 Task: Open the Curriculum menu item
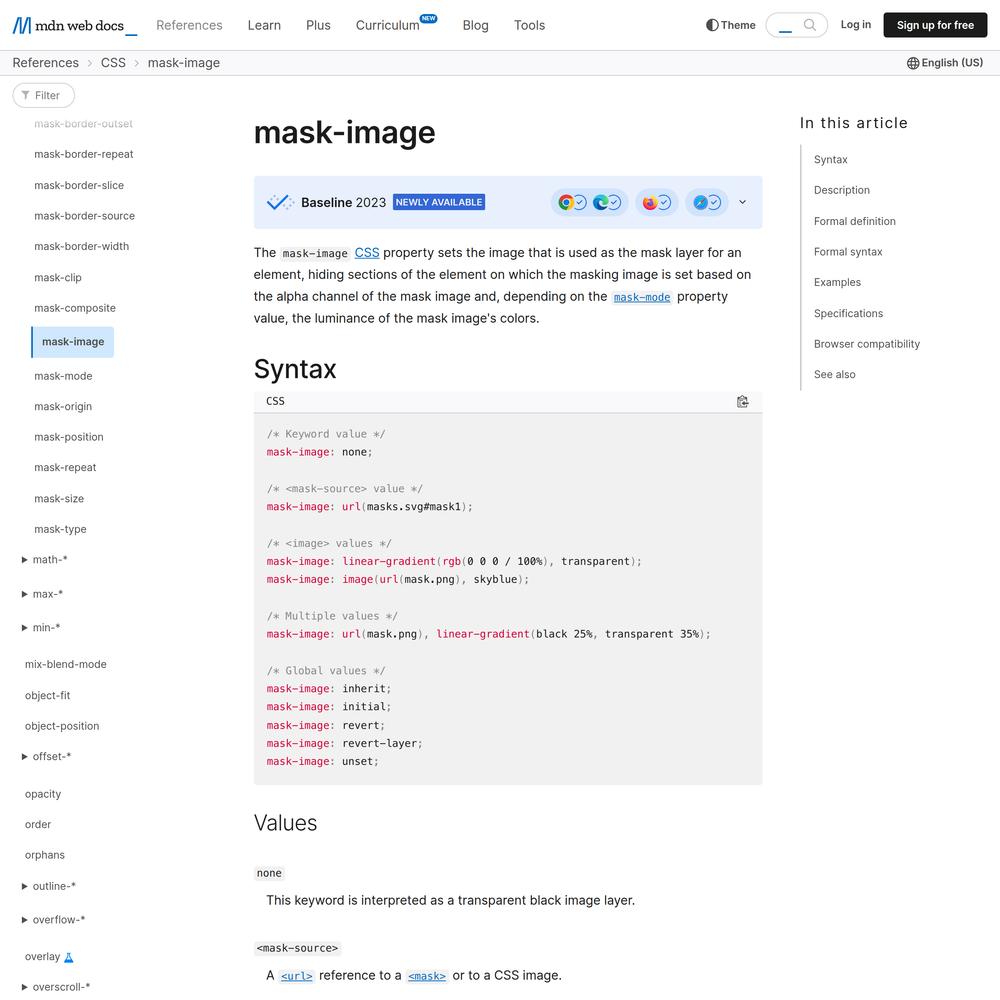coord(387,25)
